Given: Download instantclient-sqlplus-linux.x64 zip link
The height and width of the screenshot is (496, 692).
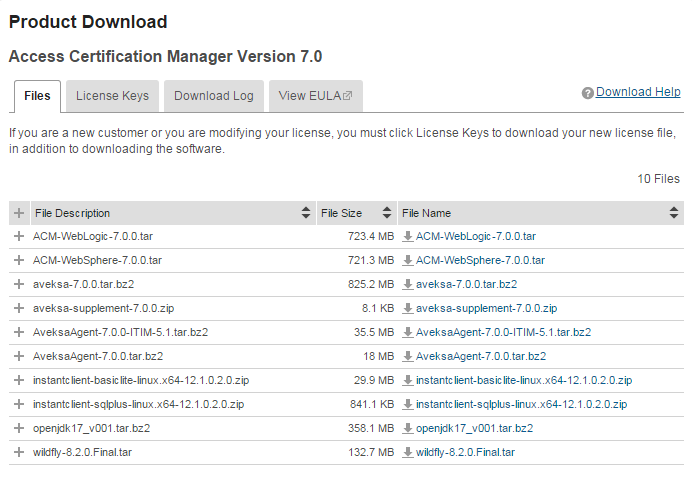Looking at the screenshot, I should pos(521,404).
